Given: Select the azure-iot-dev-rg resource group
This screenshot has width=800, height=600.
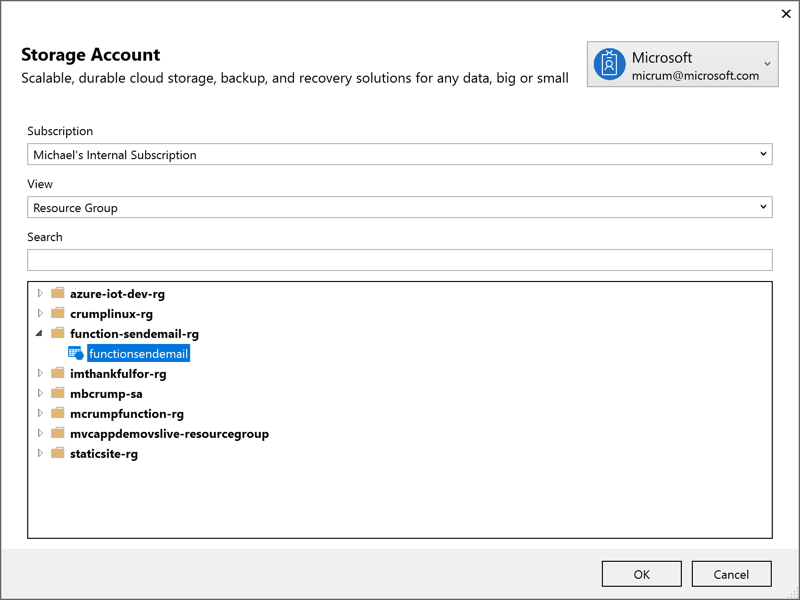Looking at the screenshot, I should [117, 294].
